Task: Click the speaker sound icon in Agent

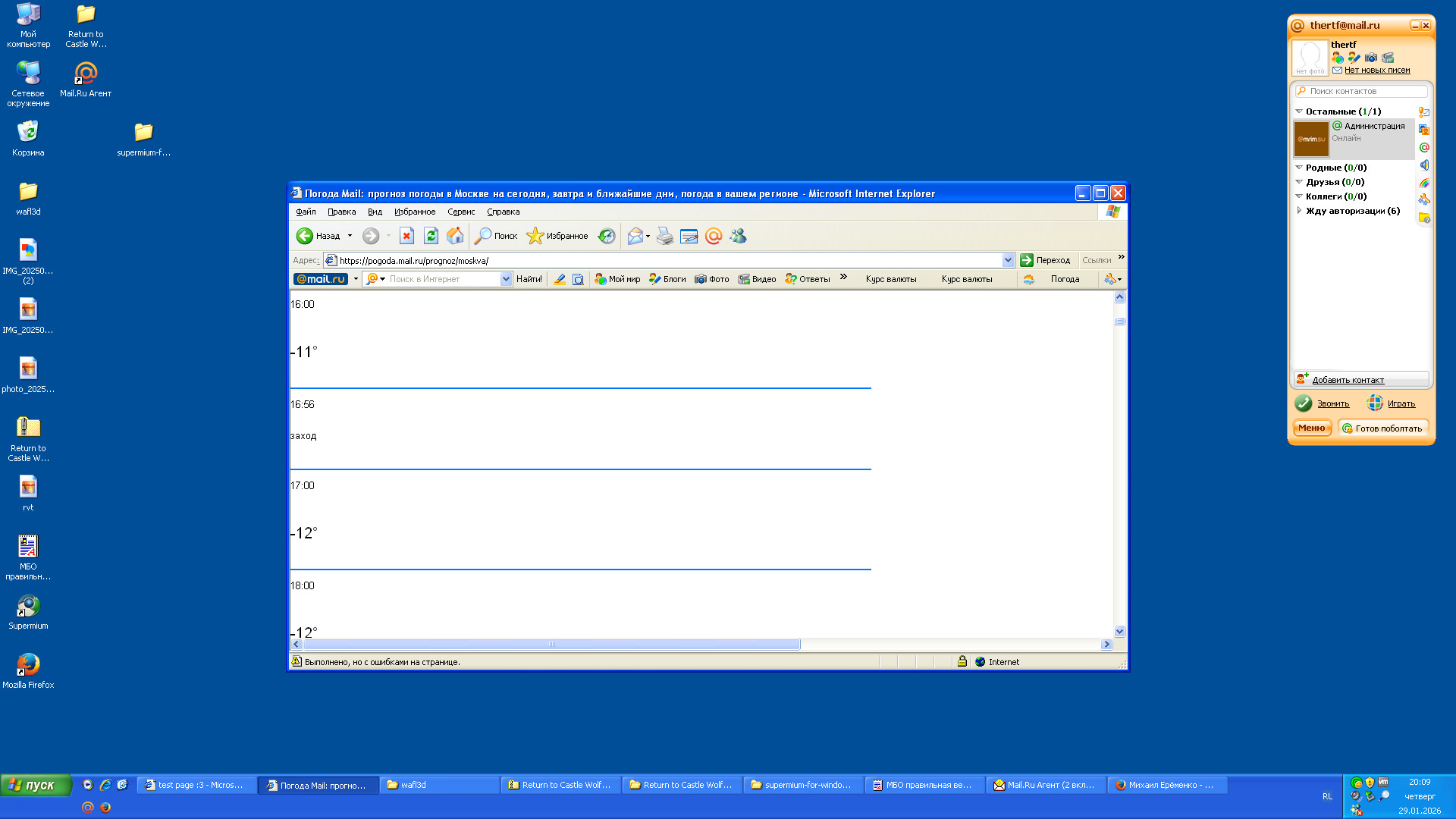Action: pos(1425,165)
